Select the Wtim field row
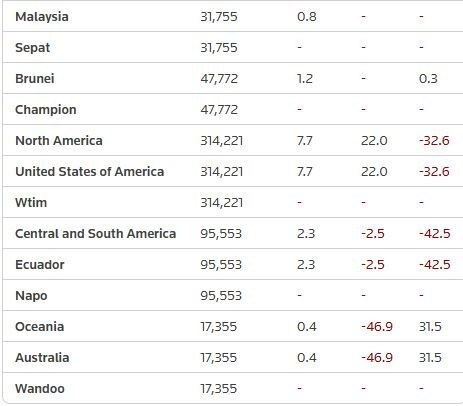This screenshot has height=406, width=463. click(x=232, y=202)
